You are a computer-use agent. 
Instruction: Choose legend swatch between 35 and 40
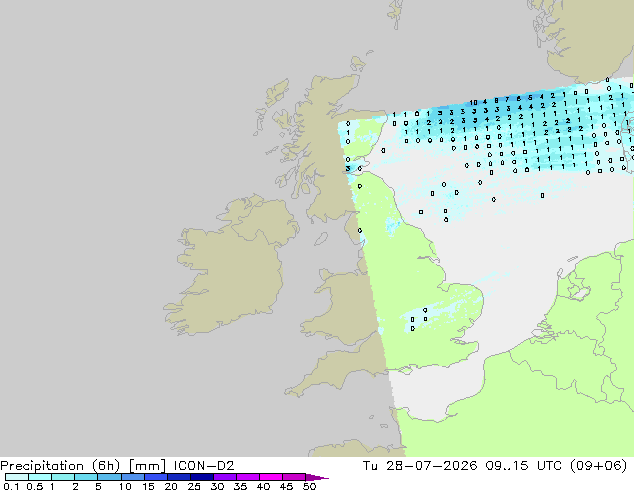(x=247, y=477)
